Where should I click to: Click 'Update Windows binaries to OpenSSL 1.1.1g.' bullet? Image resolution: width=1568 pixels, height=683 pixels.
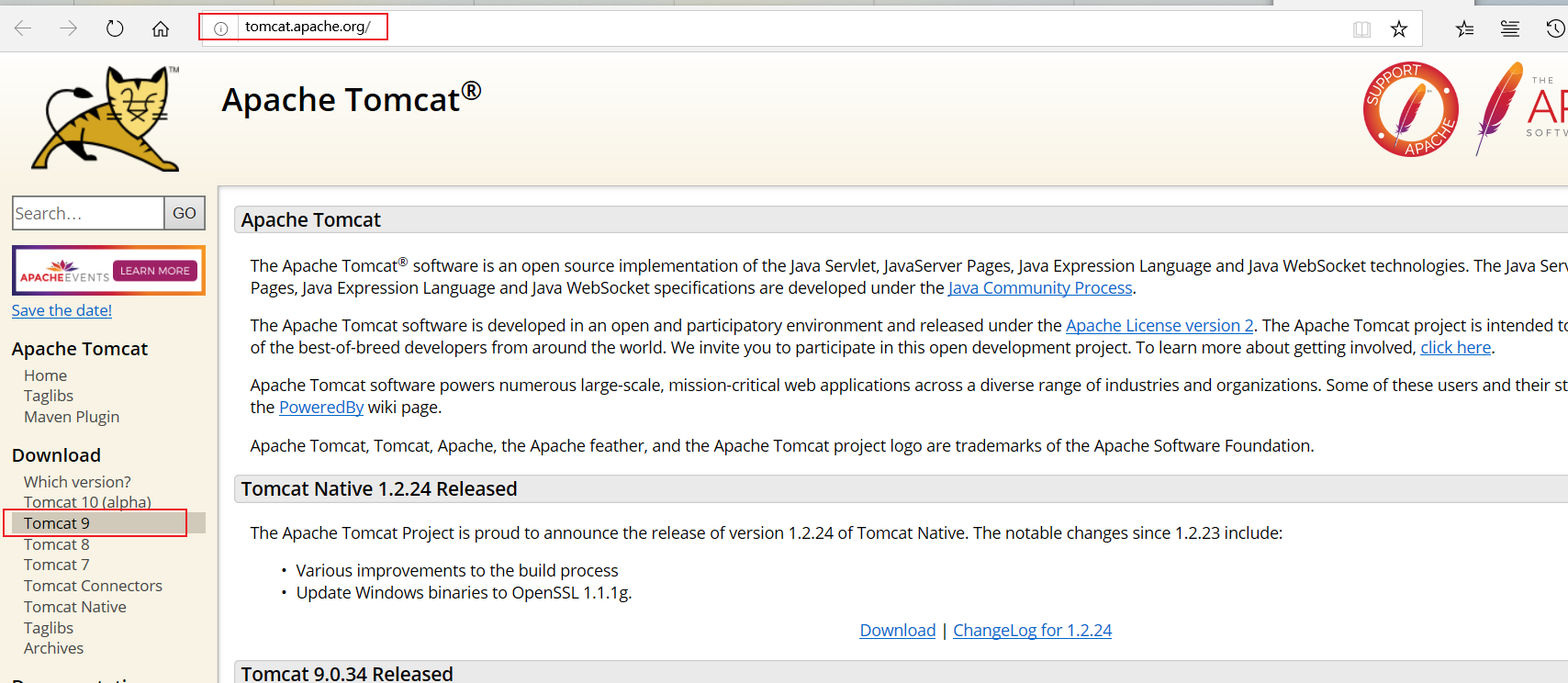[464, 593]
